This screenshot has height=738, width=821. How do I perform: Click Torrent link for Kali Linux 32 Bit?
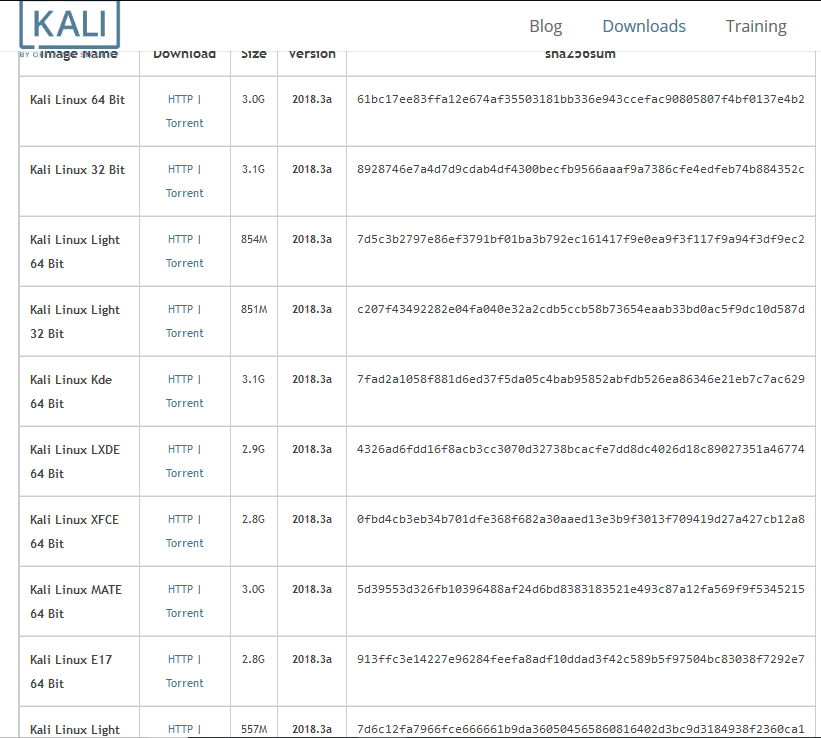[x=184, y=193]
